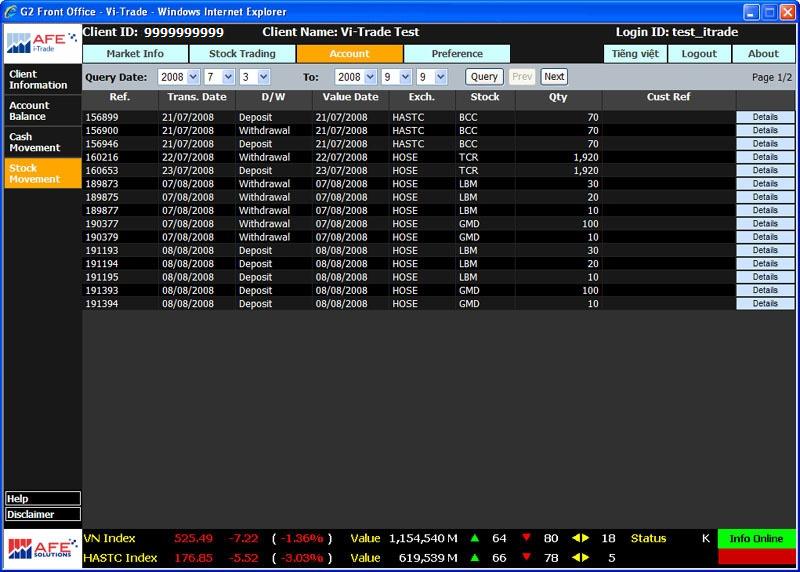Open Cash Movement in sidebar
The image size is (800, 572).
click(x=42, y=142)
